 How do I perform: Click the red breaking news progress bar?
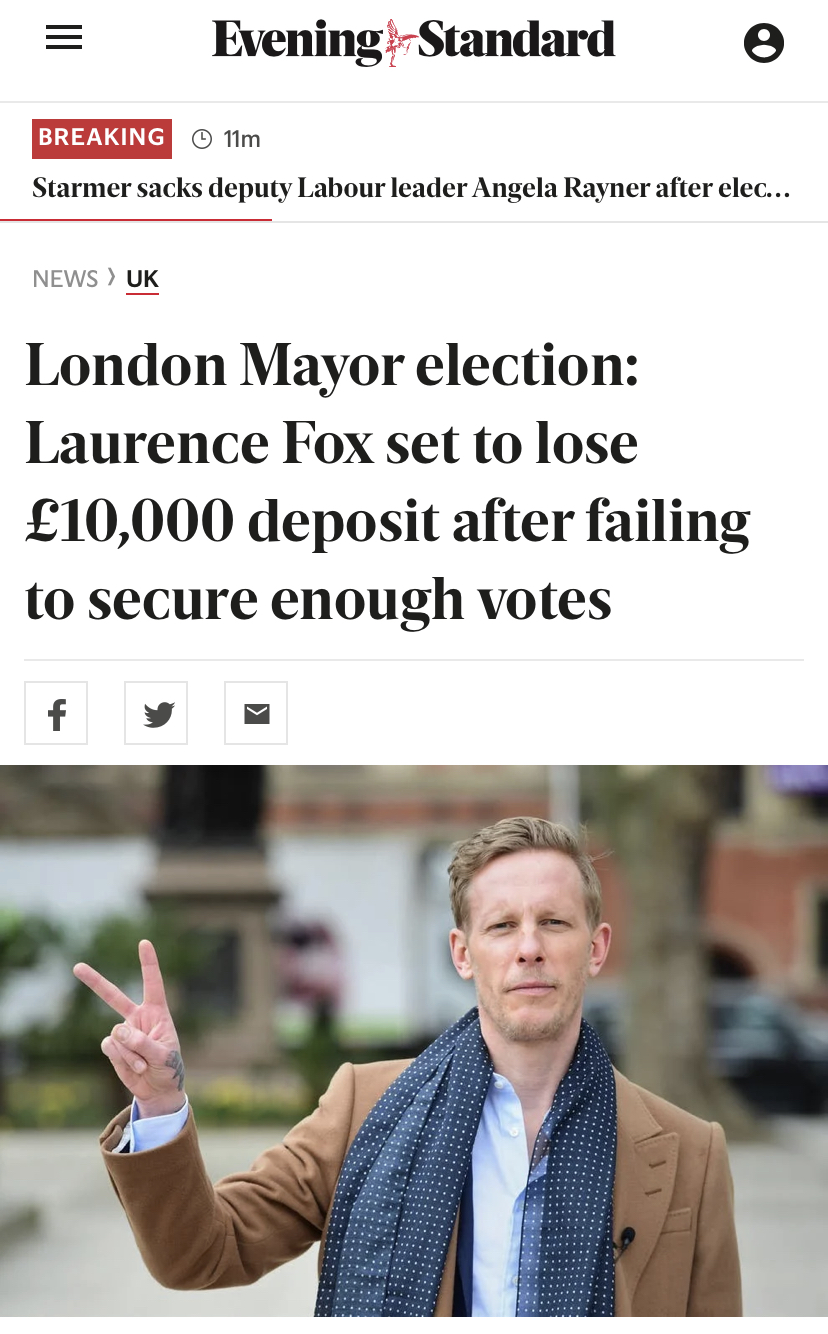(x=136, y=219)
